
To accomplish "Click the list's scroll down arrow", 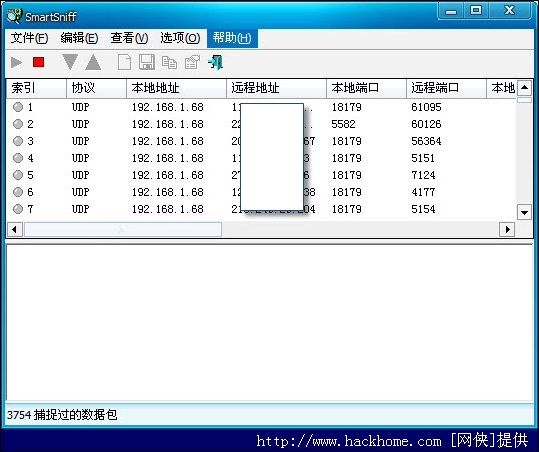I will [524, 212].
